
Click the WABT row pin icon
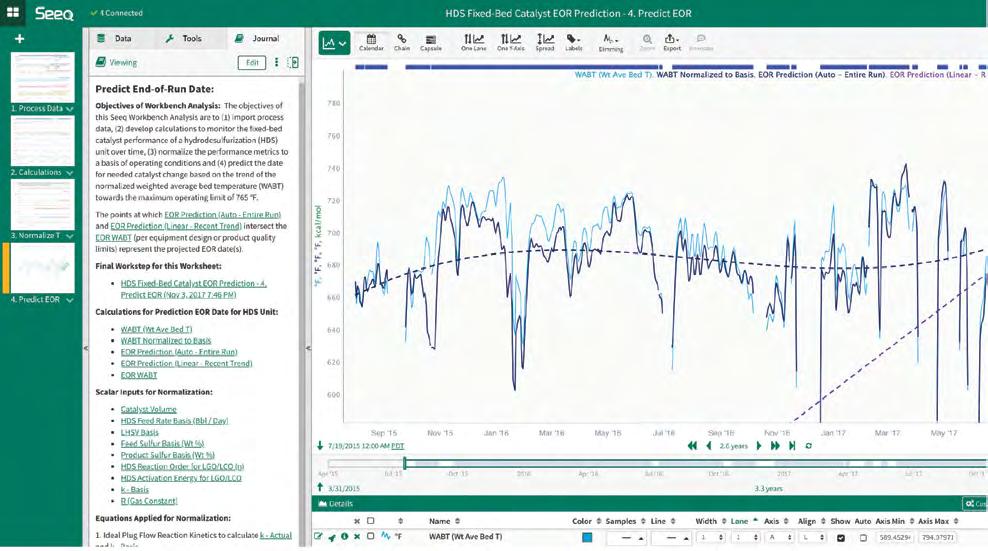tap(331, 537)
